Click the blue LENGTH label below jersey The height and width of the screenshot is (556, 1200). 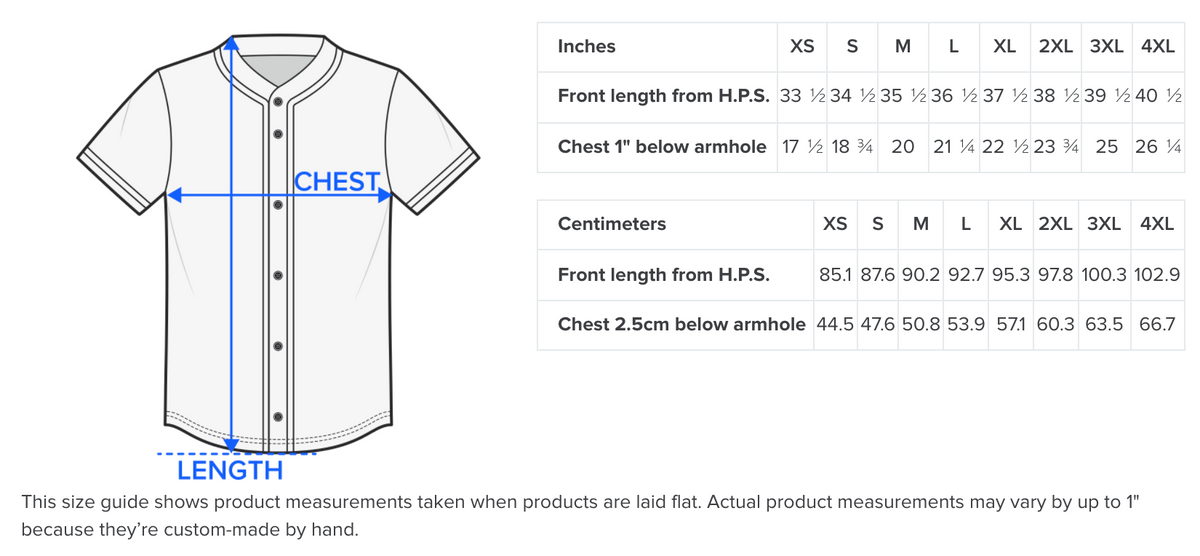230,470
